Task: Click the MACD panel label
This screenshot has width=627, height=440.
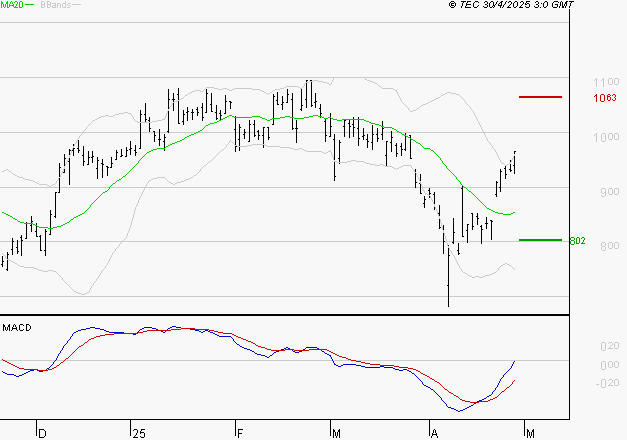Action: pyautogui.click(x=17, y=328)
